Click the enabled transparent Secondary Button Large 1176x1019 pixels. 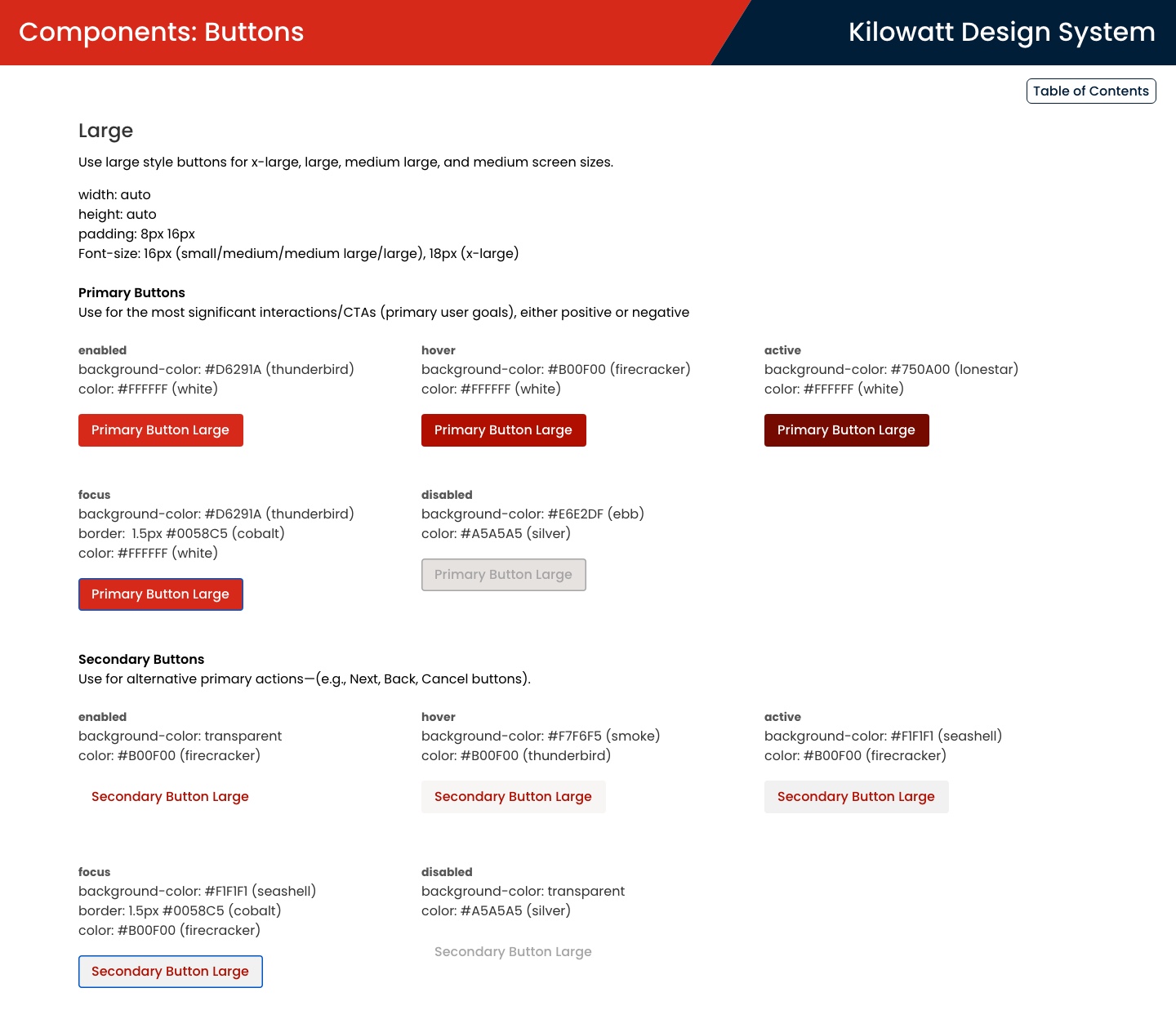(170, 797)
